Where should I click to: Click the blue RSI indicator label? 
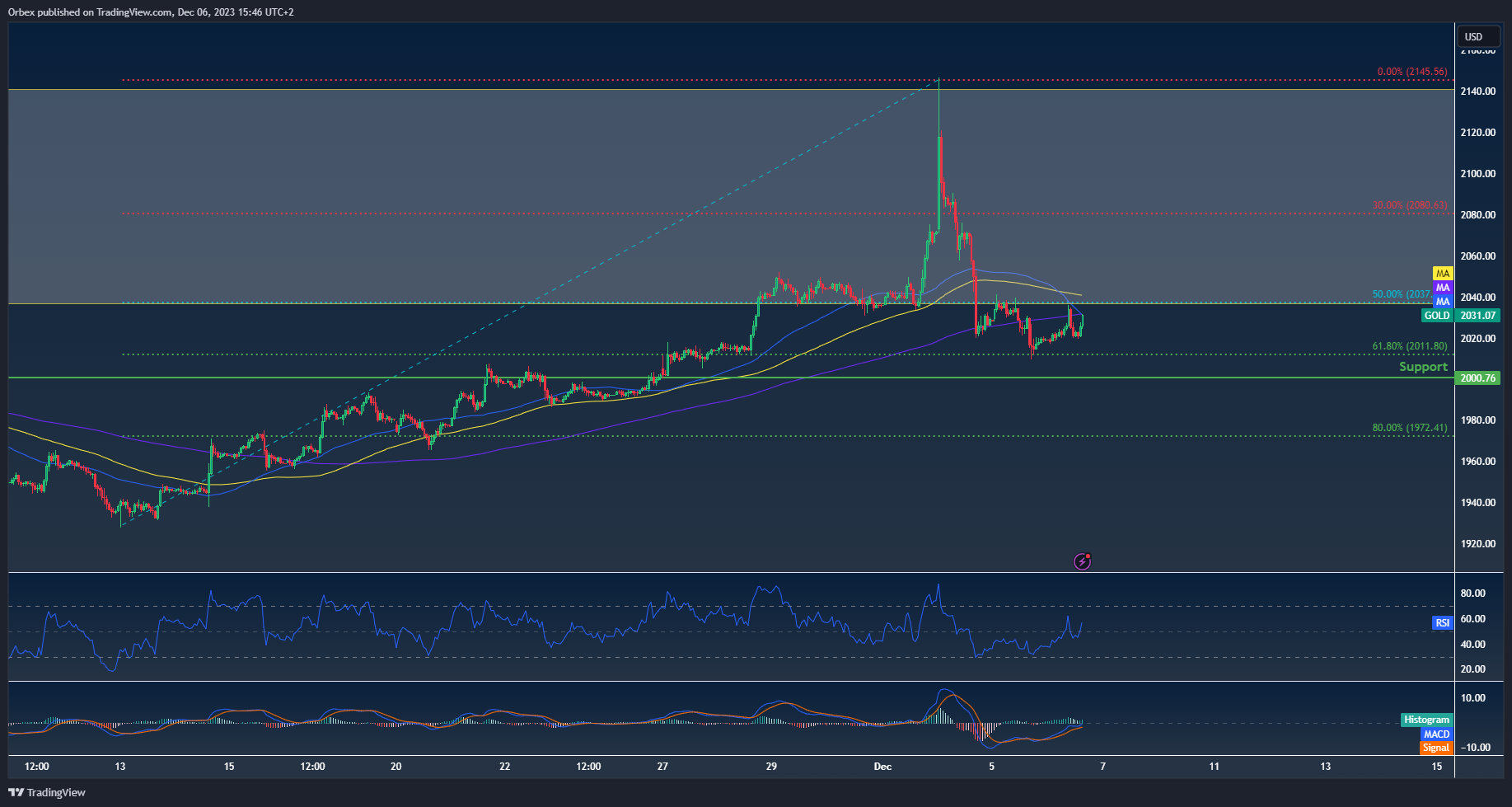[1442, 623]
